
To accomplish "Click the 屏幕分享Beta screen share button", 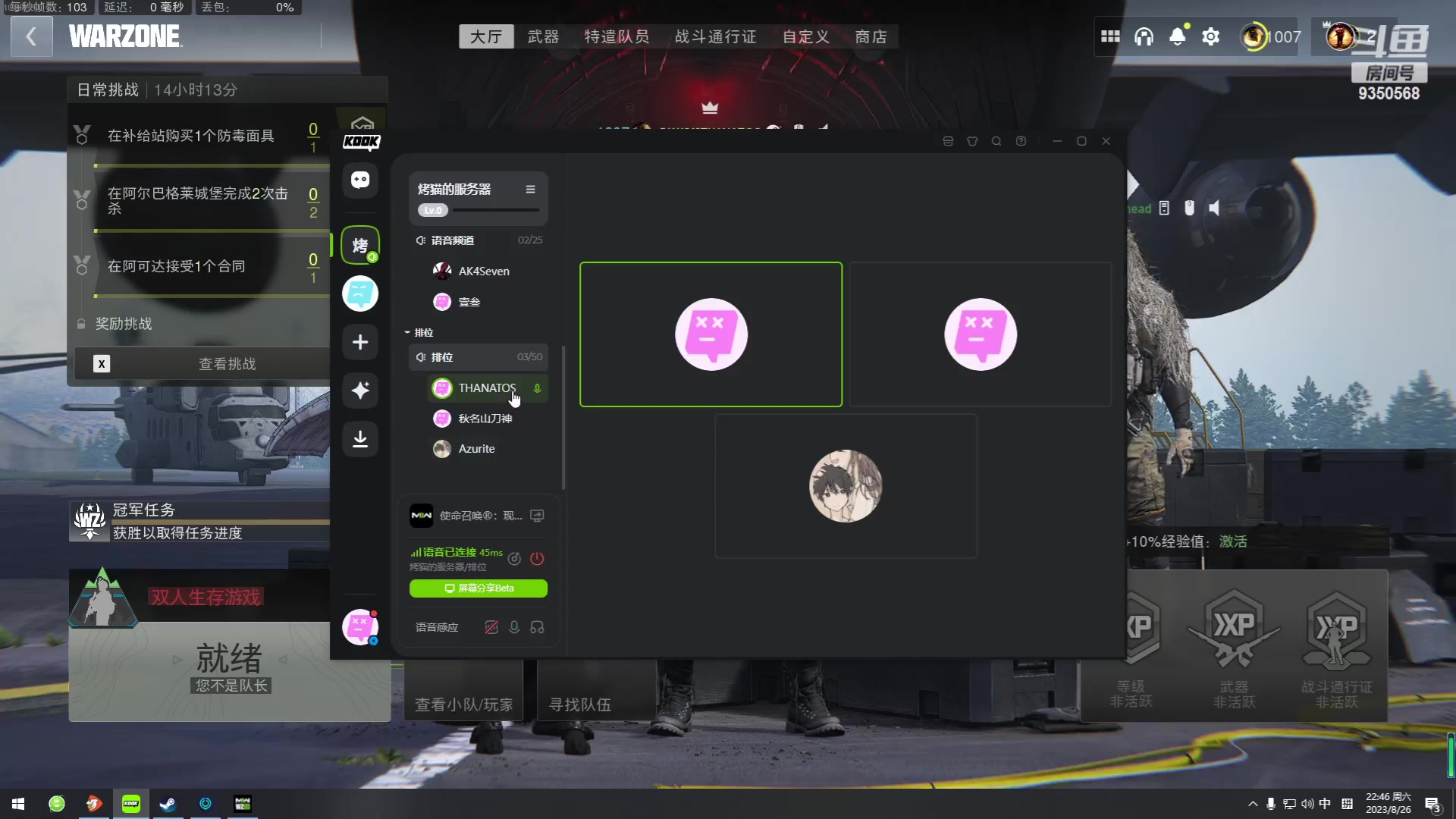I will tap(479, 588).
